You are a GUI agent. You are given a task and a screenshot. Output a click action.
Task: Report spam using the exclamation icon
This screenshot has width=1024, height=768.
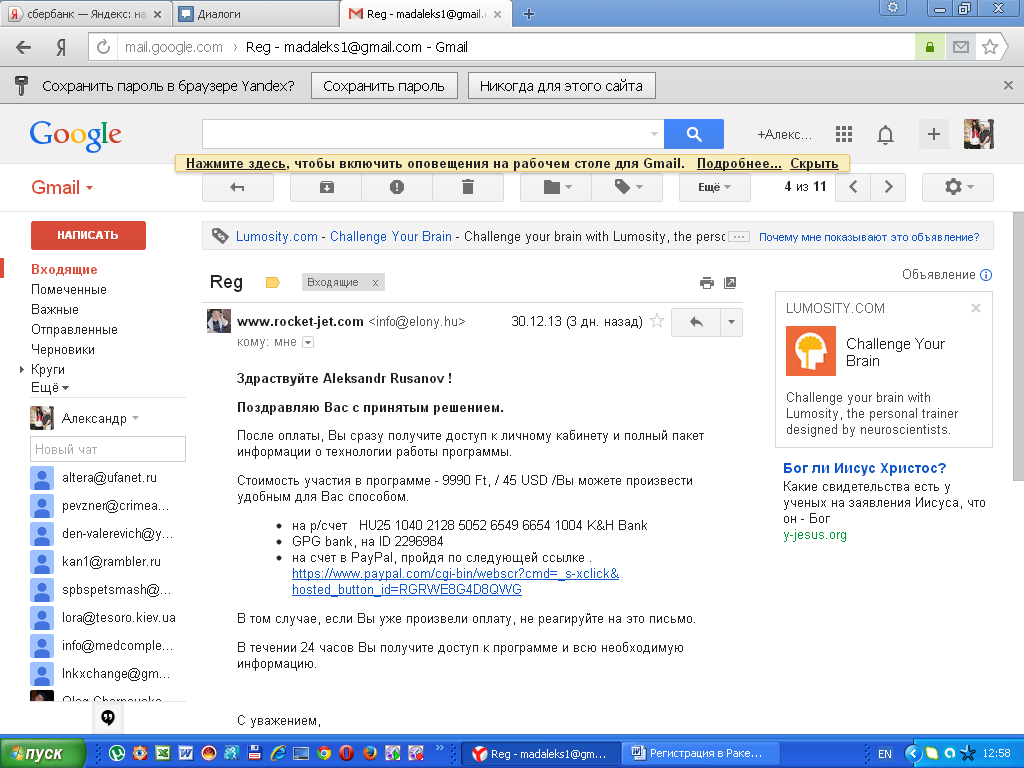pos(396,187)
